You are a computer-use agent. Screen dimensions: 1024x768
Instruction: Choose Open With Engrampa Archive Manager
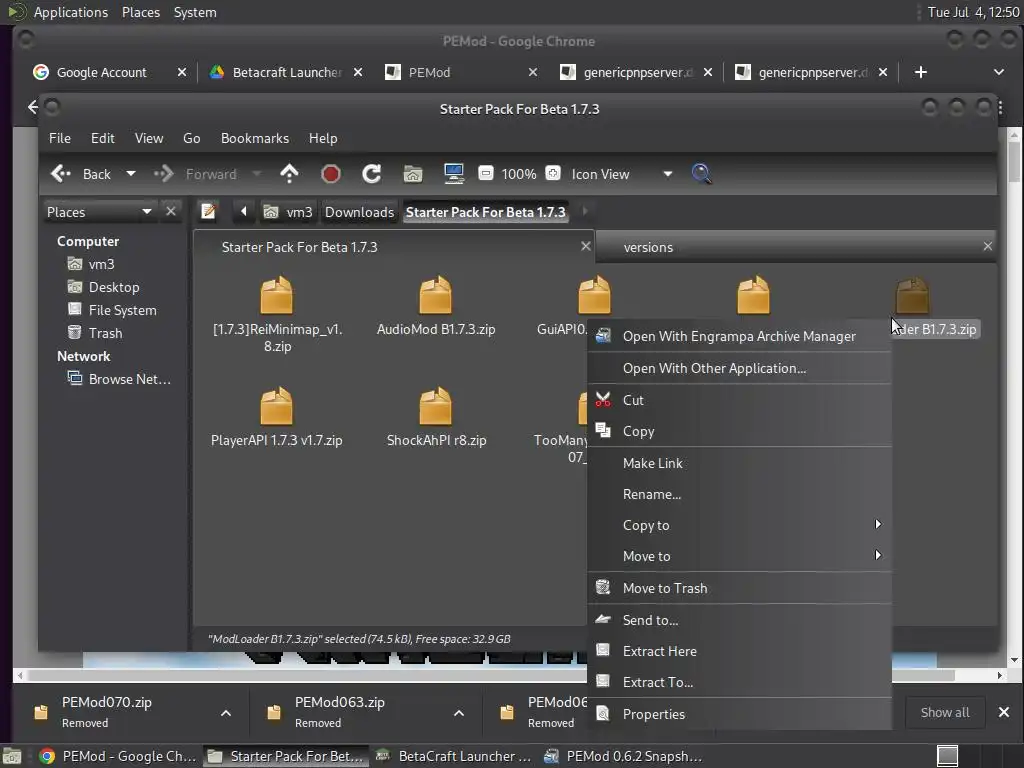[x=740, y=336]
